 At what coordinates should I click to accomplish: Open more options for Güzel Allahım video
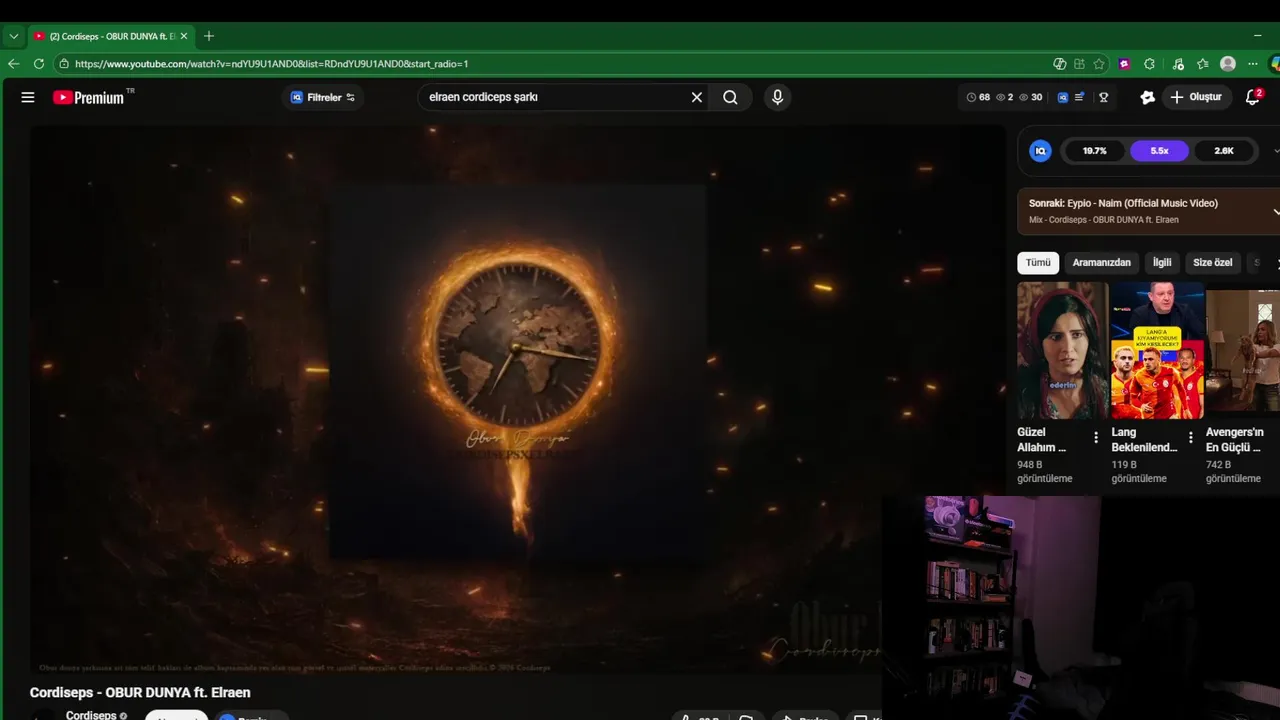click(x=1096, y=437)
